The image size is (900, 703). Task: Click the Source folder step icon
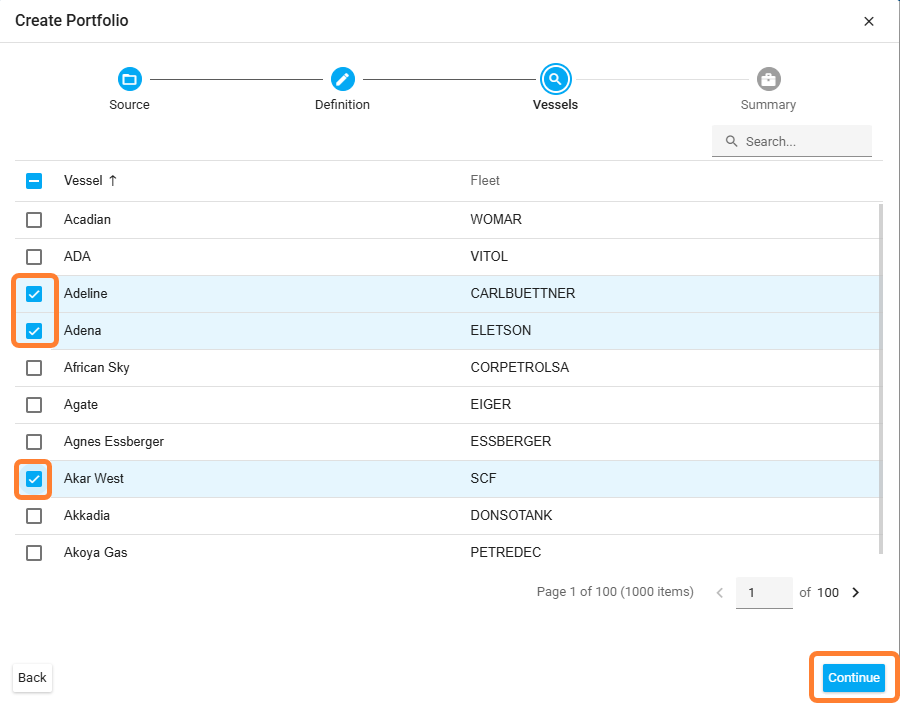(129, 79)
